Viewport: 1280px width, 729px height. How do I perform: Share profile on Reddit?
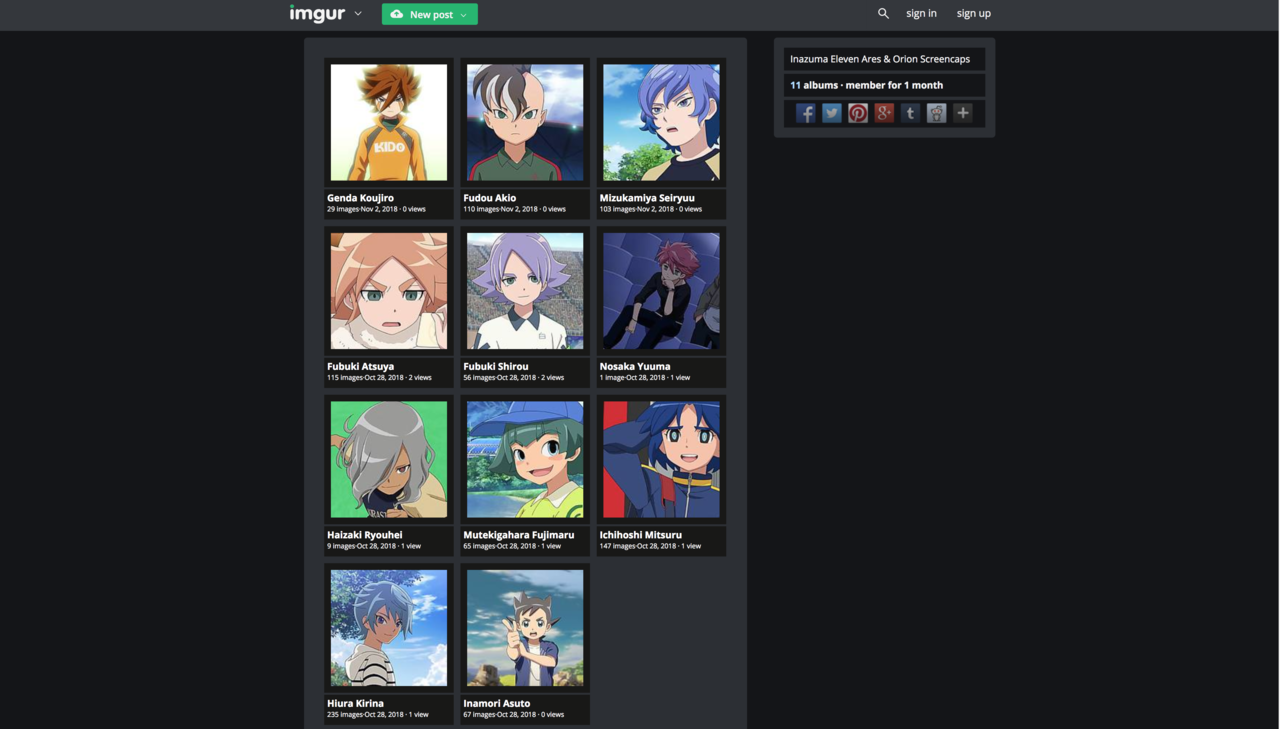click(x=936, y=113)
